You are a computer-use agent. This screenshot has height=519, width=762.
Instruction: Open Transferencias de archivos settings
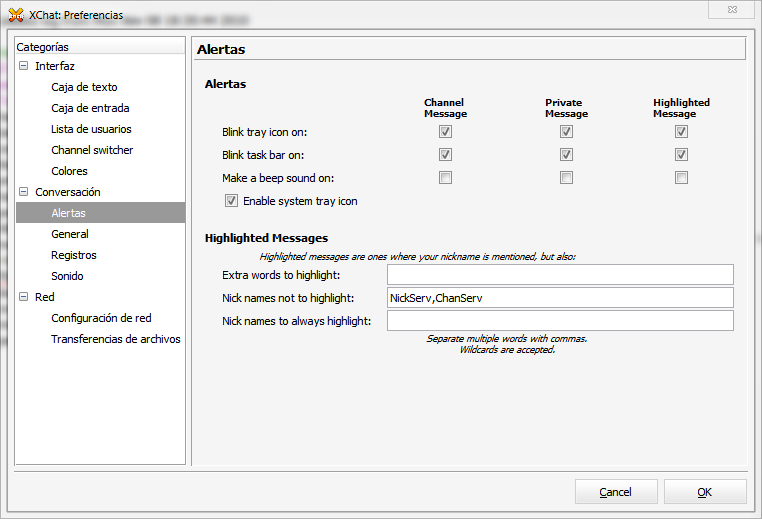click(116, 339)
